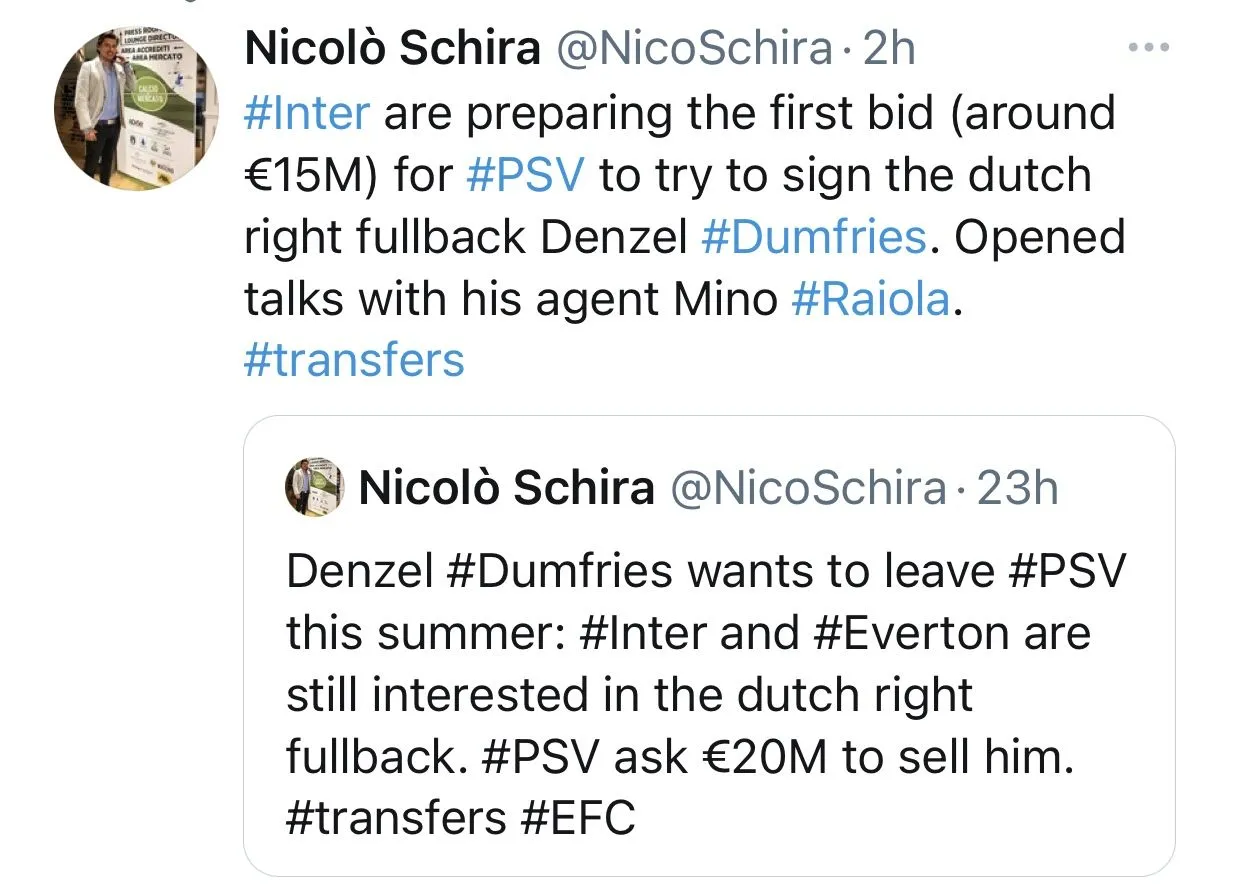Open the @NicoSchira handle beside 2h timestamp

click(x=694, y=49)
